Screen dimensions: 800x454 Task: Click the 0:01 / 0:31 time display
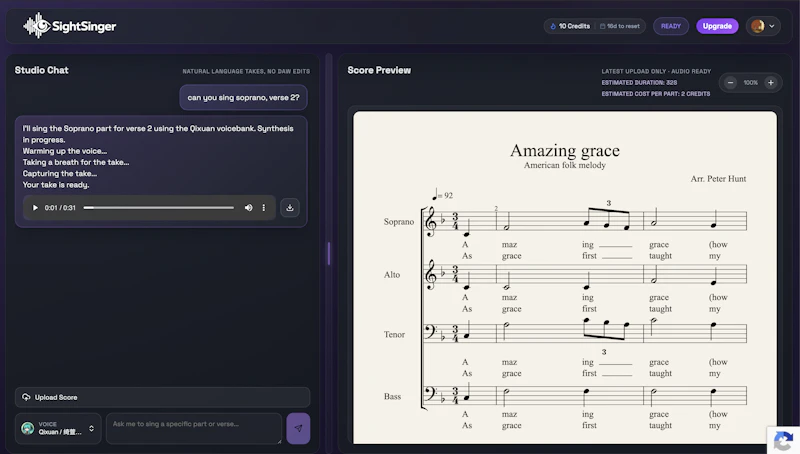pos(60,208)
